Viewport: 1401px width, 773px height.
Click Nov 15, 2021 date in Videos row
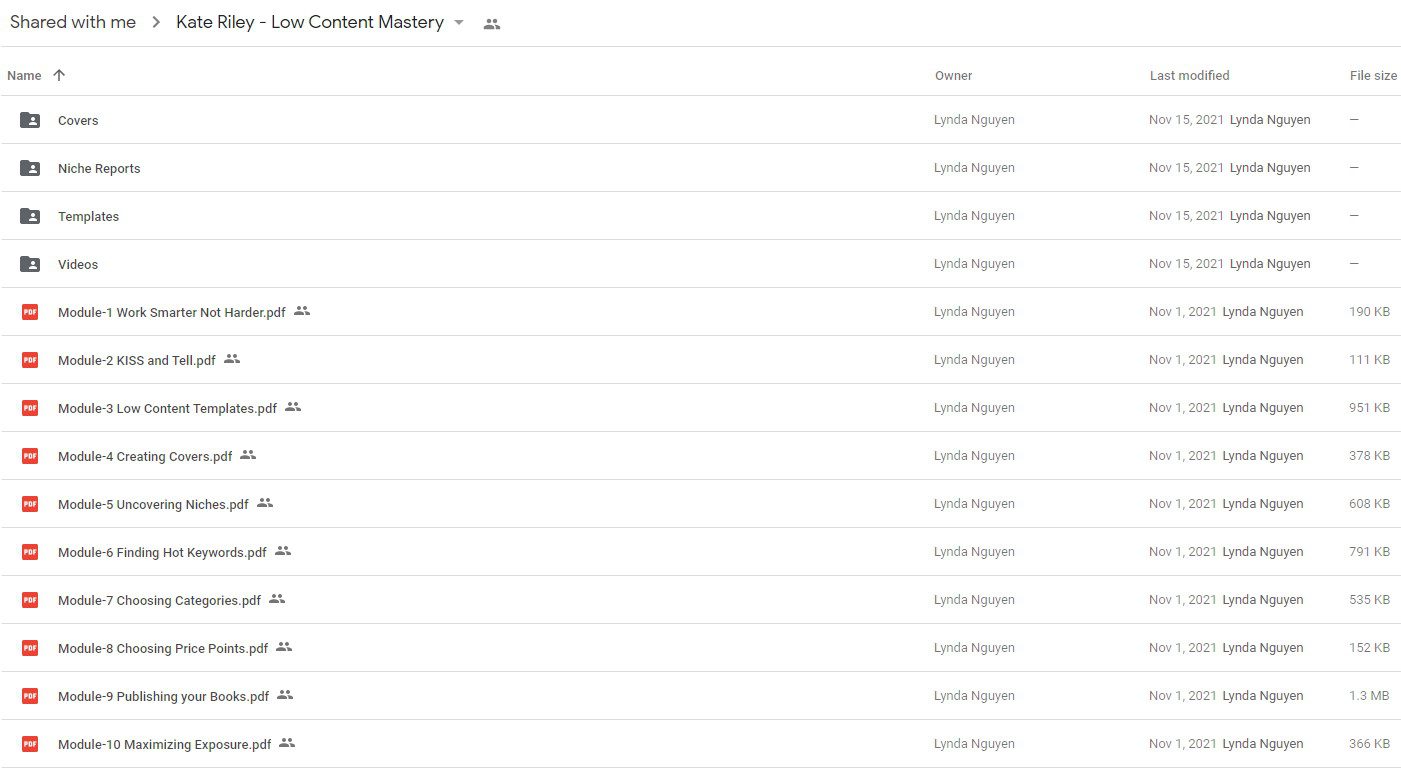1186,264
